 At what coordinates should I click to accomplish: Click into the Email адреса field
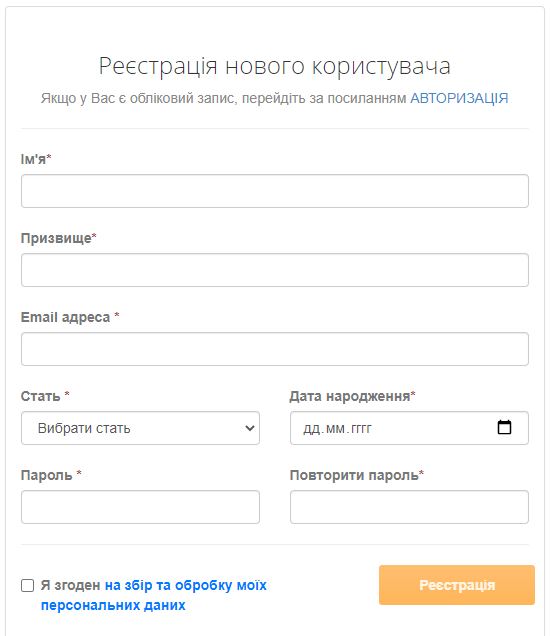coord(275,349)
